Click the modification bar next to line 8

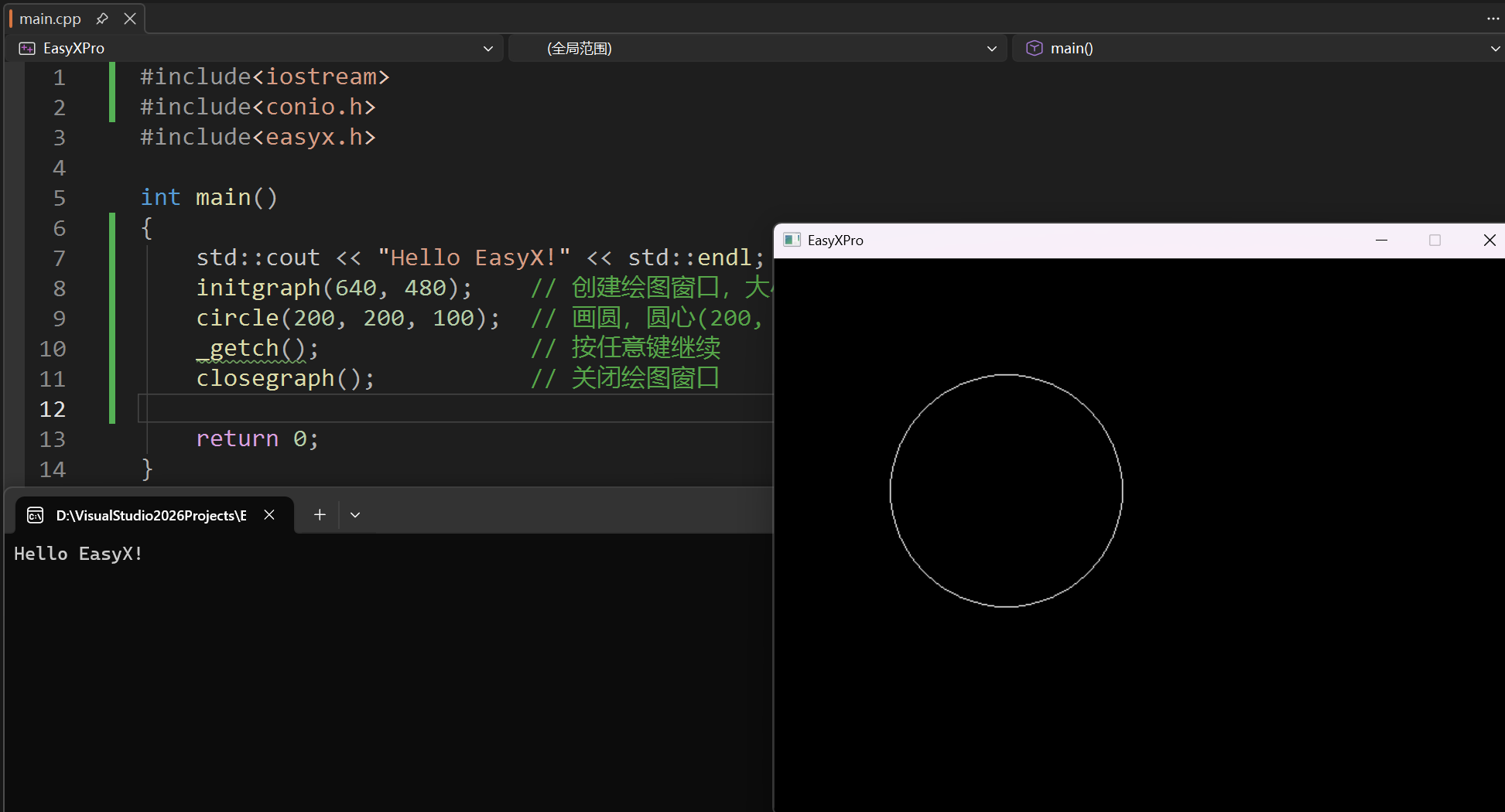pos(111,288)
